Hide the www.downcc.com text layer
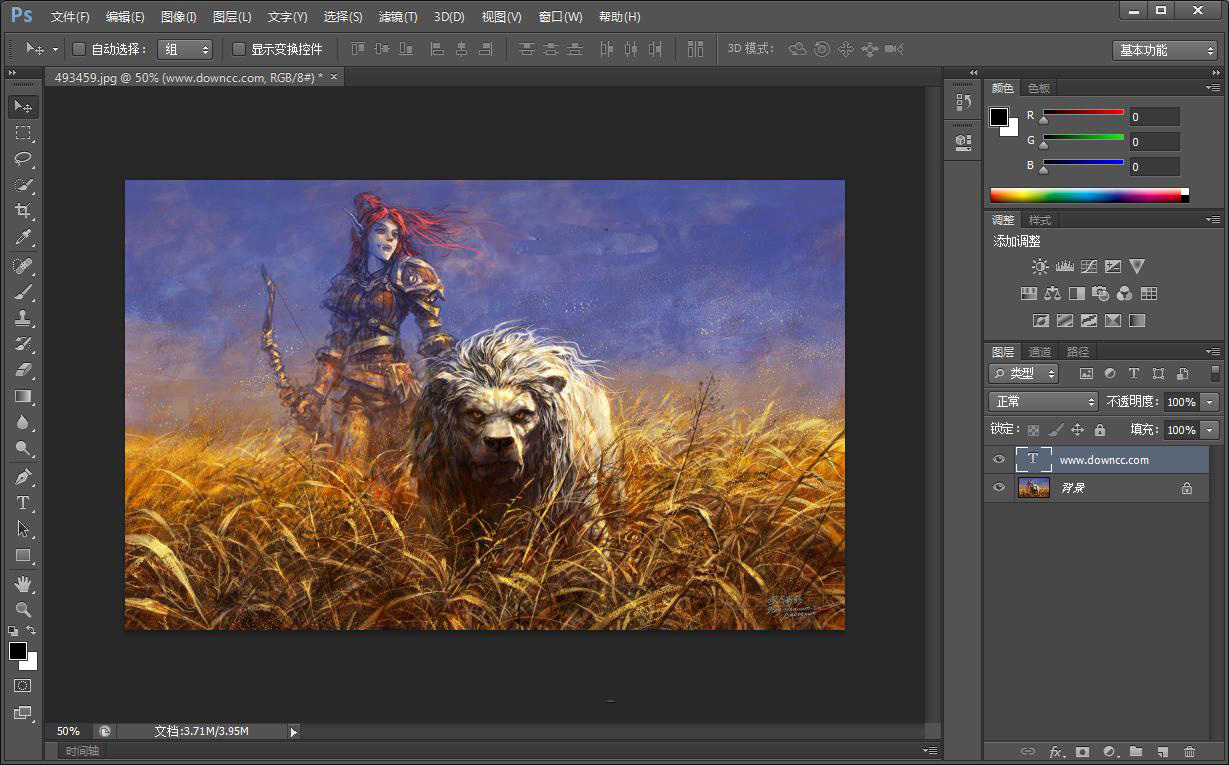 (x=998, y=460)
